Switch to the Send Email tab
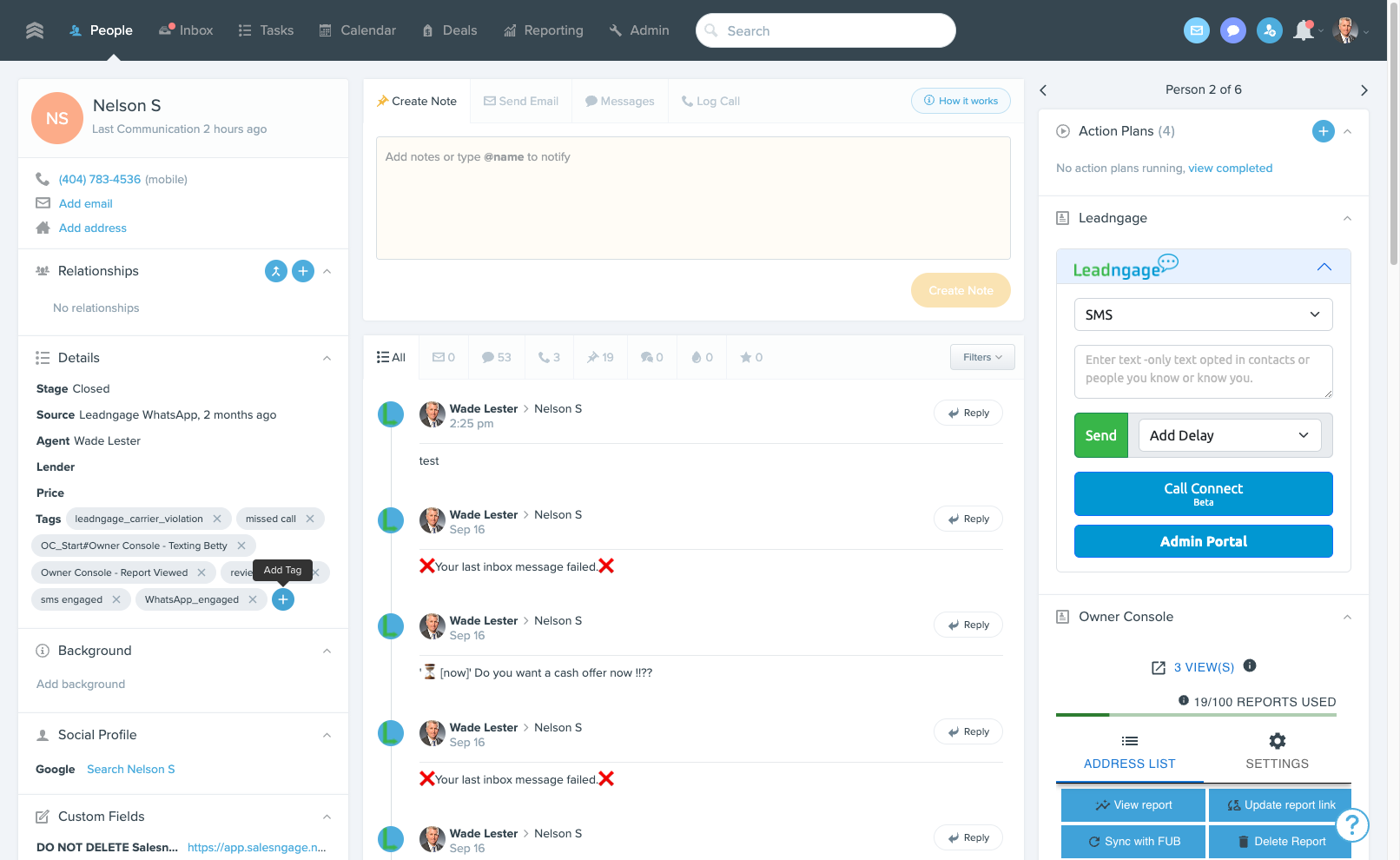 [521, 101]
